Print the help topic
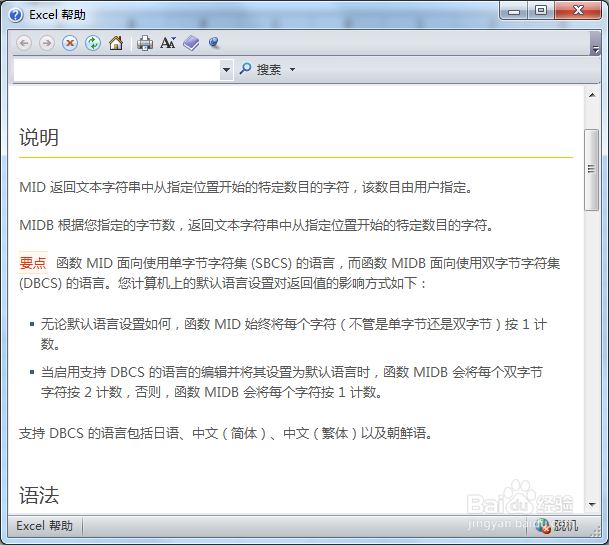The height and width of the screenshot is (545, 609). point(145,43)
